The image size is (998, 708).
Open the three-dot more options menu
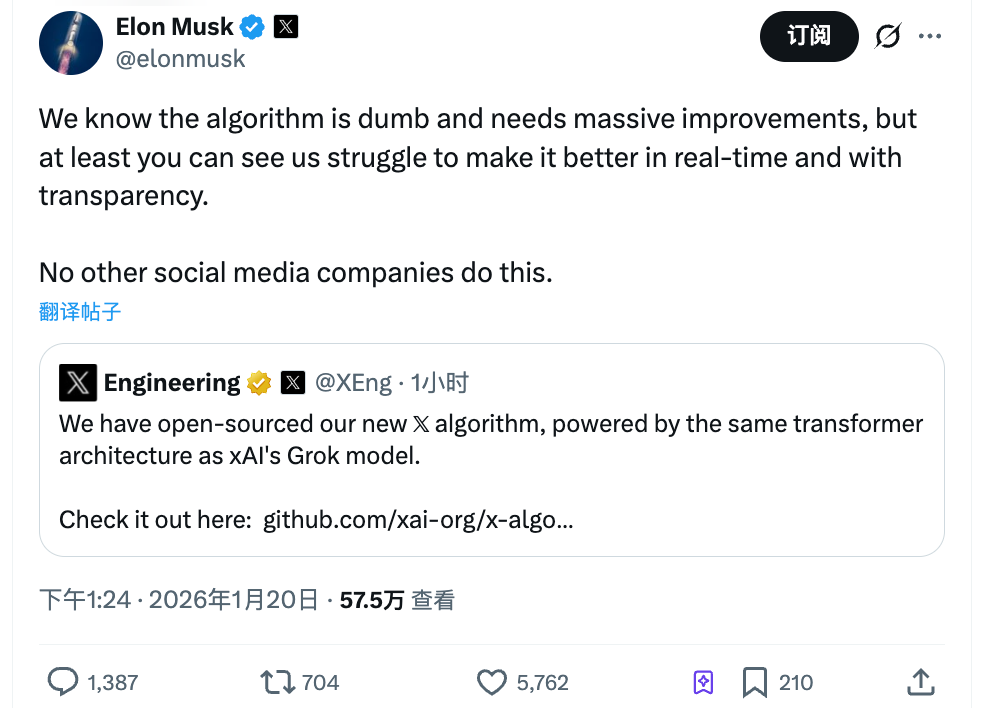pyautogui.click(x=930, y=36)
